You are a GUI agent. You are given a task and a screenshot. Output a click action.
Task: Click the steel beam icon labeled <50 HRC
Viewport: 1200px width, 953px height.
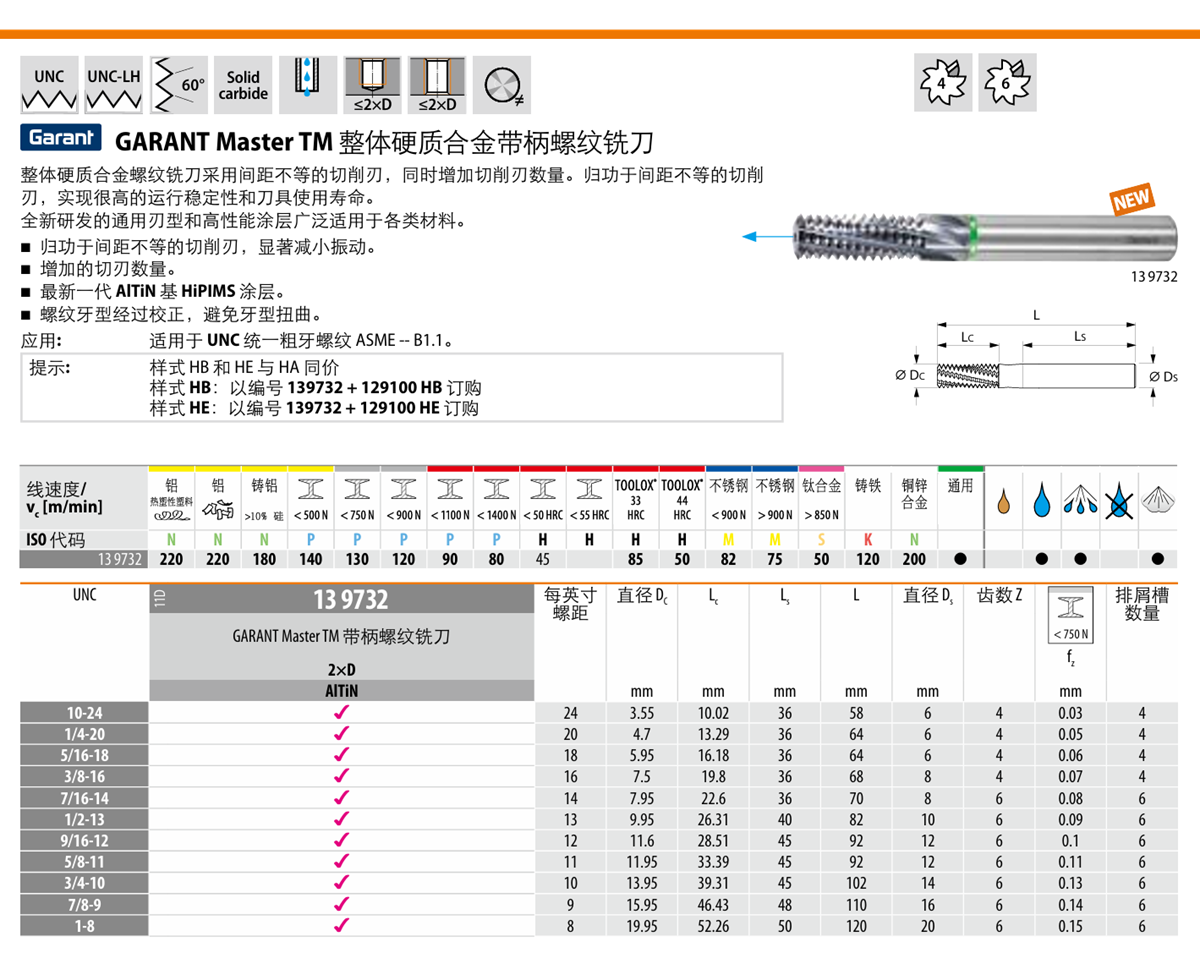[x=543, y=488]
